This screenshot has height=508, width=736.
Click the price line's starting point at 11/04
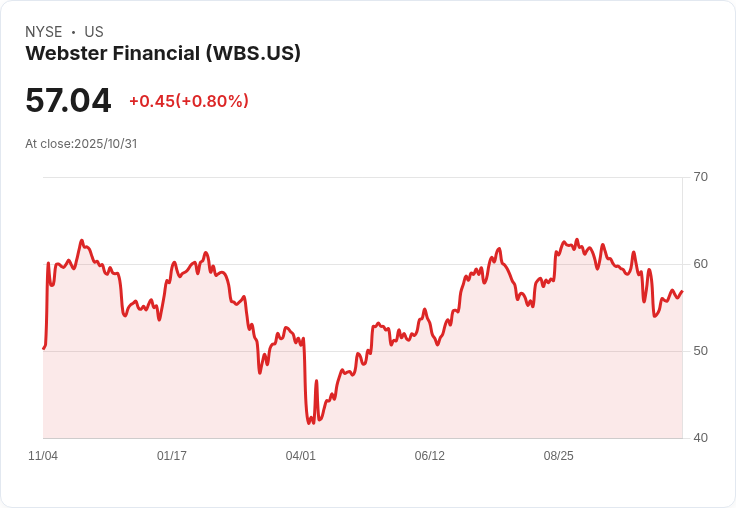pyautogui.click(x=44, y=348)
